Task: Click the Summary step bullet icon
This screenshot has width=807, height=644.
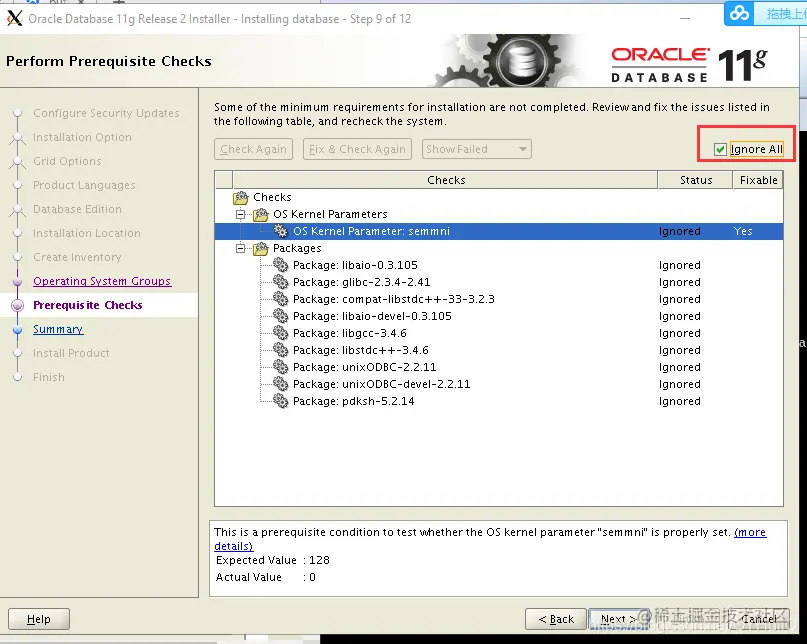Action: click(x=17, y=329)
